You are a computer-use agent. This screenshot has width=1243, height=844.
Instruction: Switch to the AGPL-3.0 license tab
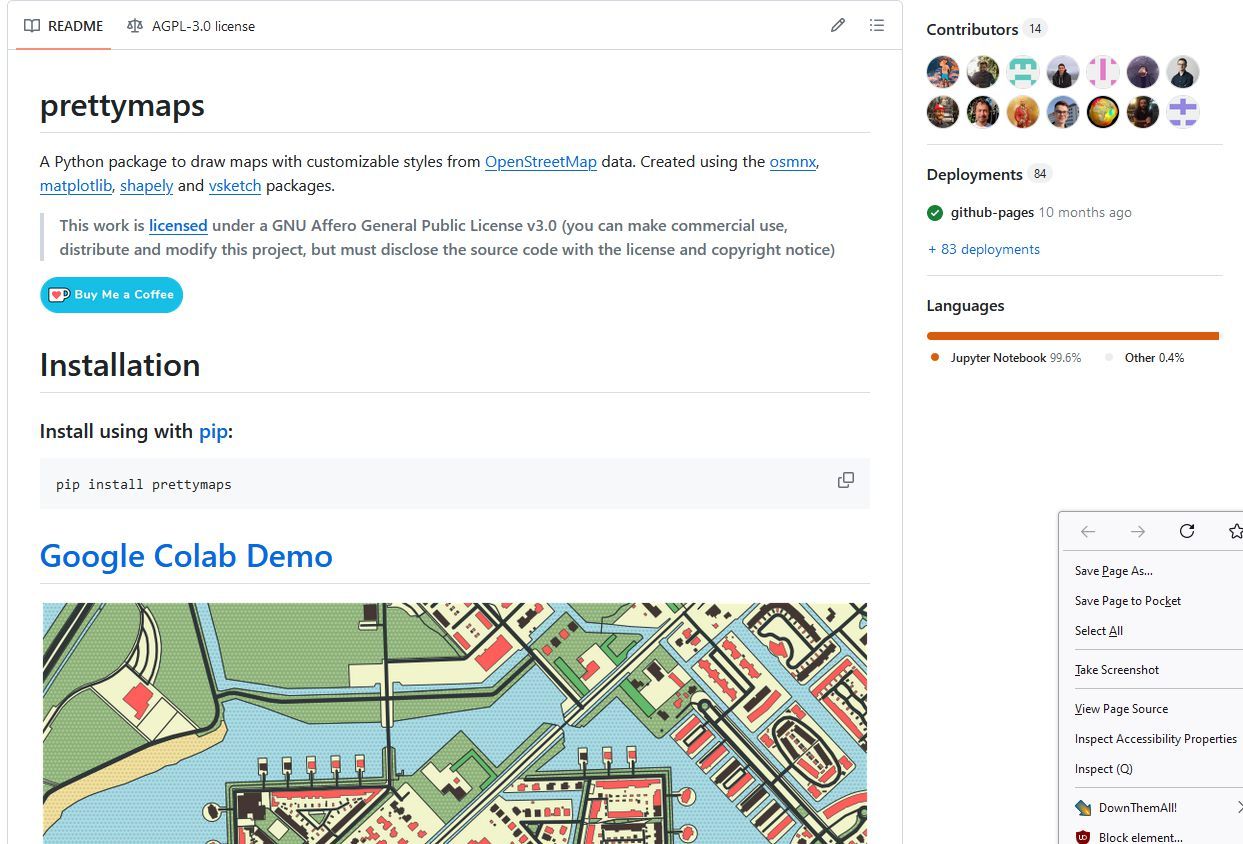click(191, 26)
